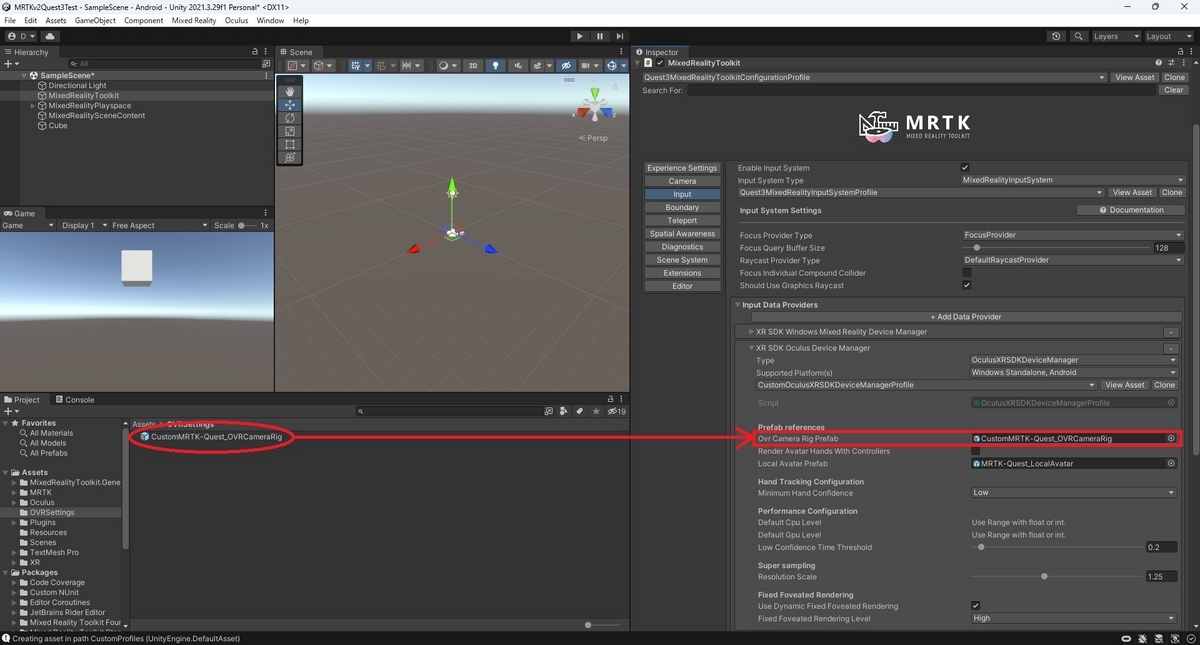This screenshot has height=645, width=1200.
Task: Toggle scene visibility hidden-objects eye icon
Action: tap(566, 66)
